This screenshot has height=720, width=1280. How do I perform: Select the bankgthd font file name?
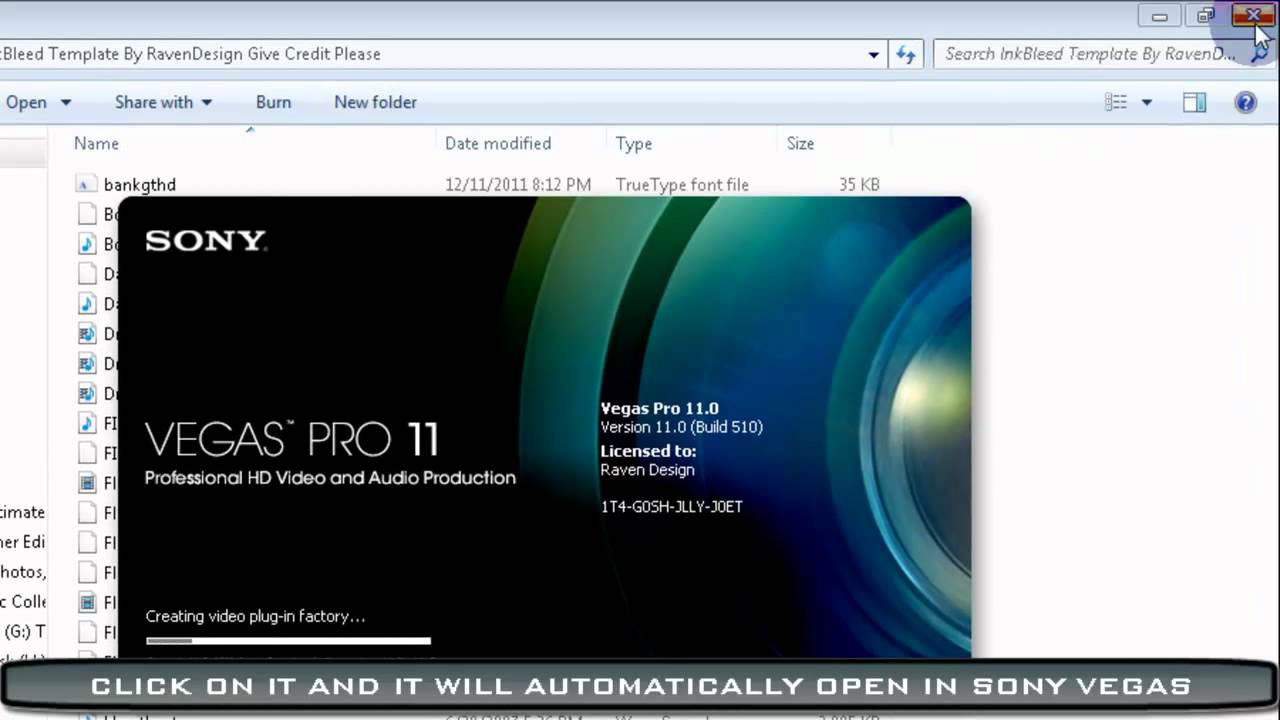click(x=140, y=185)
